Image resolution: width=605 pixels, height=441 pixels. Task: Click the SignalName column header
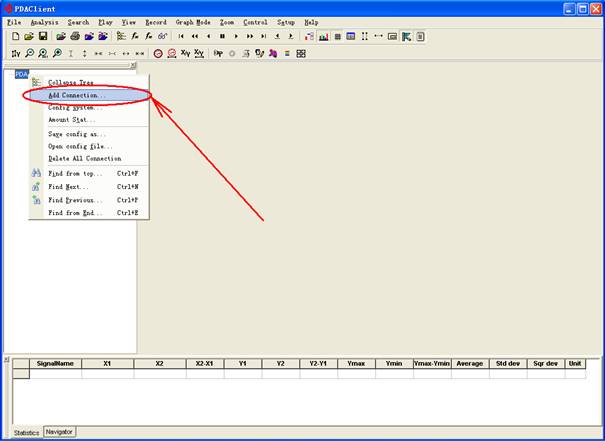tap(55, 364)
